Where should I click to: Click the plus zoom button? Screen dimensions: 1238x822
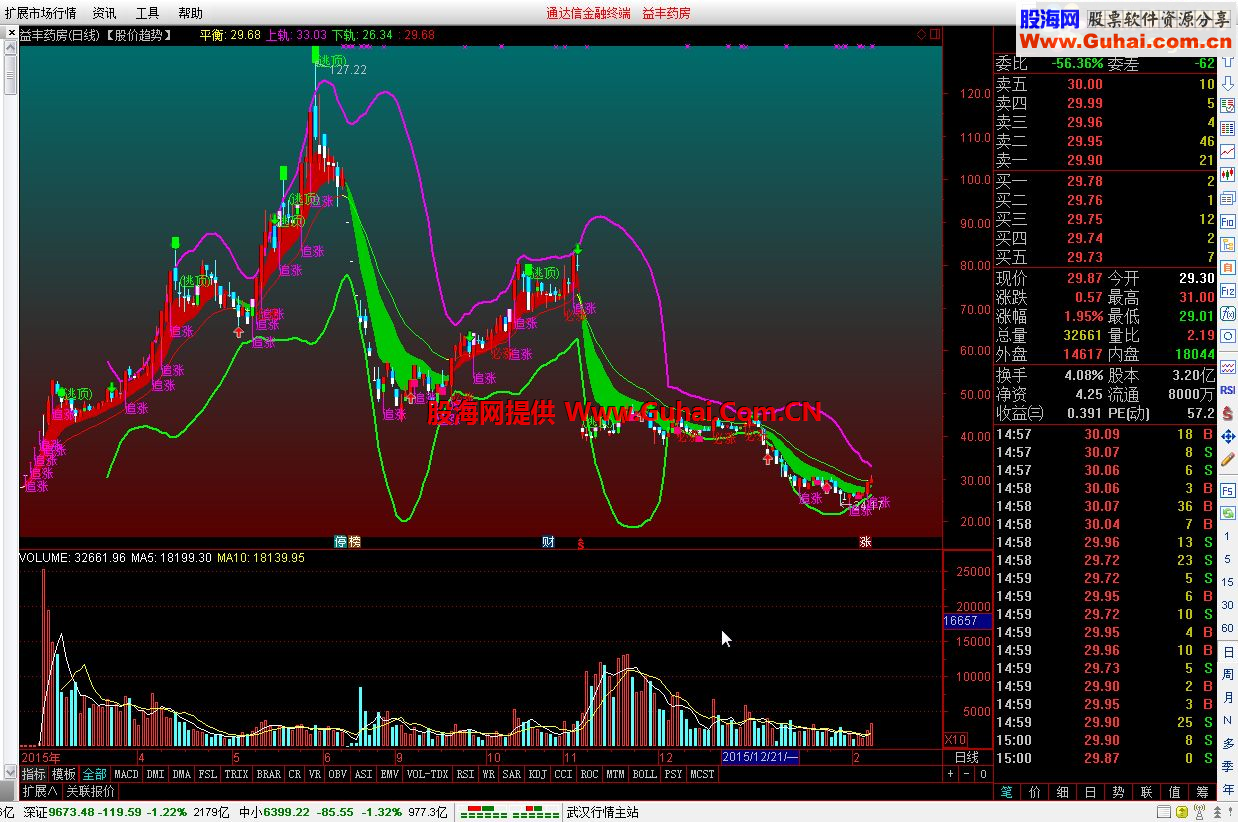(x=950, y=774)
